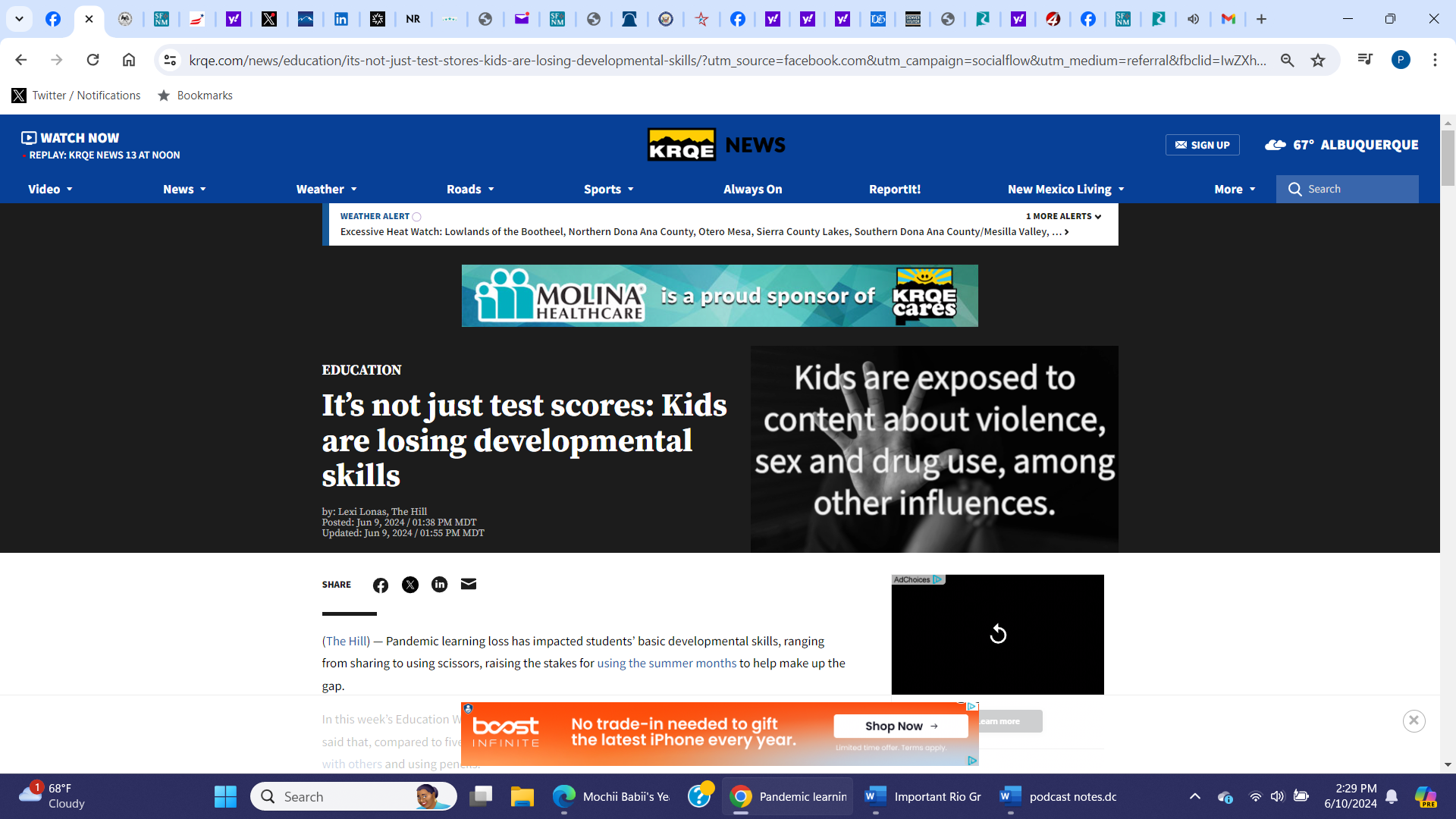Expand the Video nav dropdown
Viewport: 1456px width, 819px height.
[x=51, y=190]
